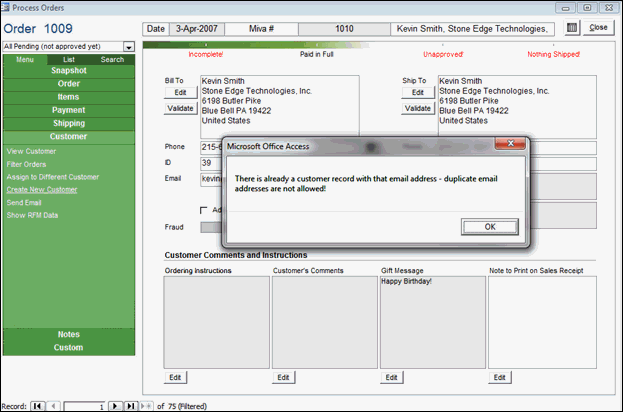Screen dimensions: 623x412
Task: Go to previous record in navigator
Action: pyautogui.click(x=52, y=405)
